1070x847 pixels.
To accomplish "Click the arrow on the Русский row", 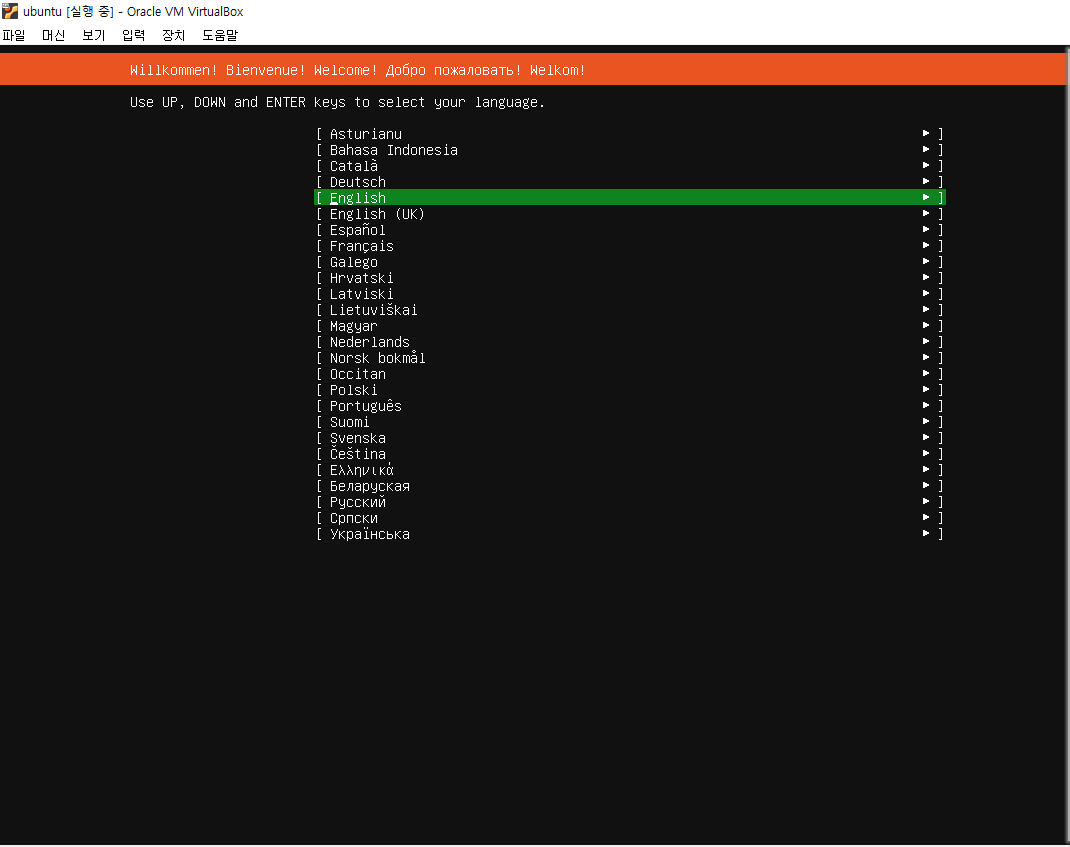I will [x=926, y=501].
